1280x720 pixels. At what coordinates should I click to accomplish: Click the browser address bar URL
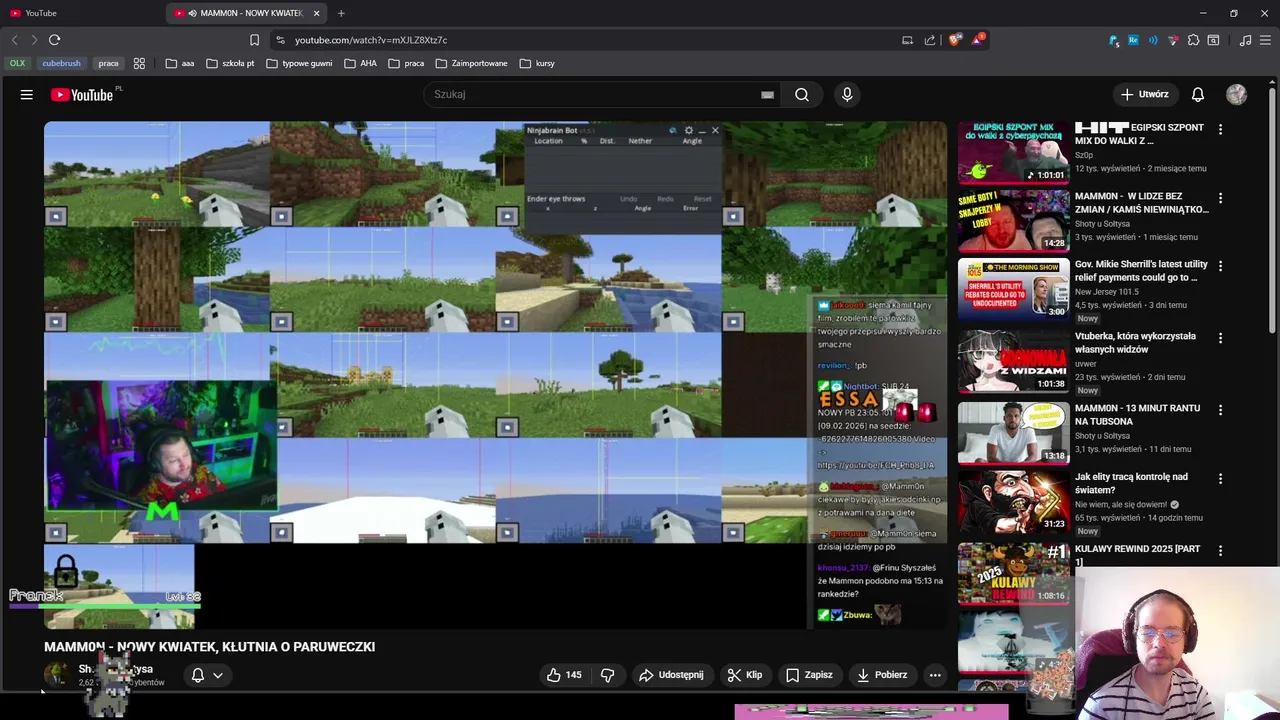tap(371, 40)
